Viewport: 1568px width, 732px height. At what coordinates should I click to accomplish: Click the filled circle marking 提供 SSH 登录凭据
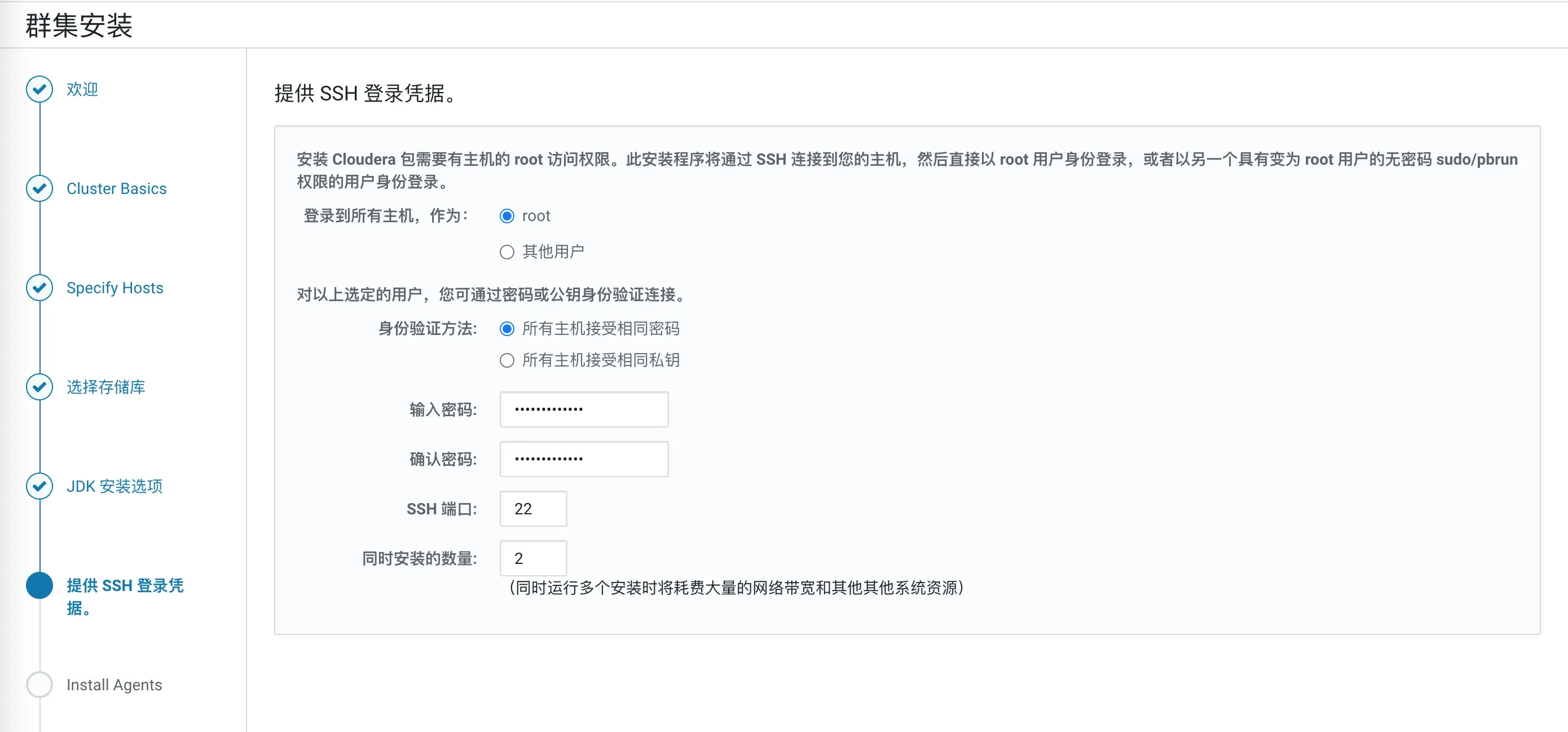(39, 586)
